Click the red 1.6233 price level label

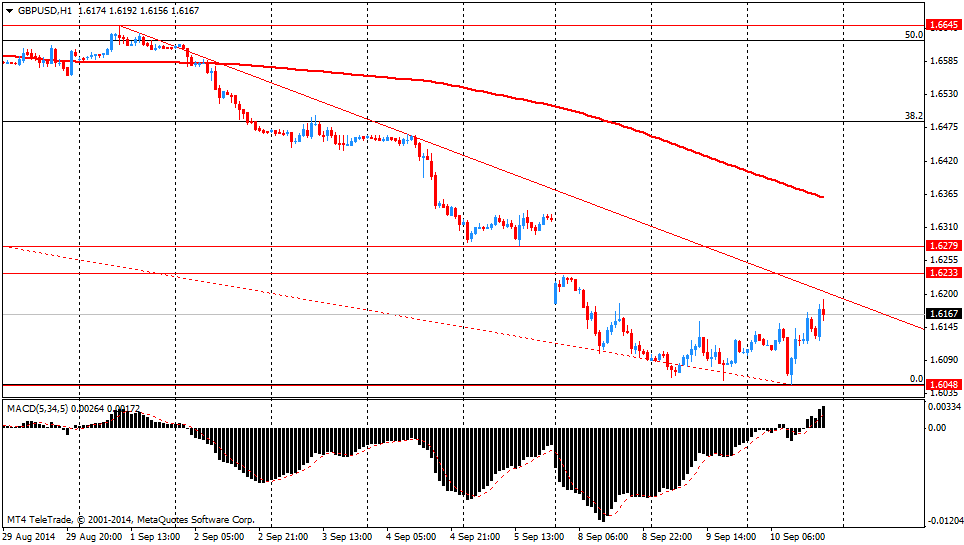coord(943,273)
